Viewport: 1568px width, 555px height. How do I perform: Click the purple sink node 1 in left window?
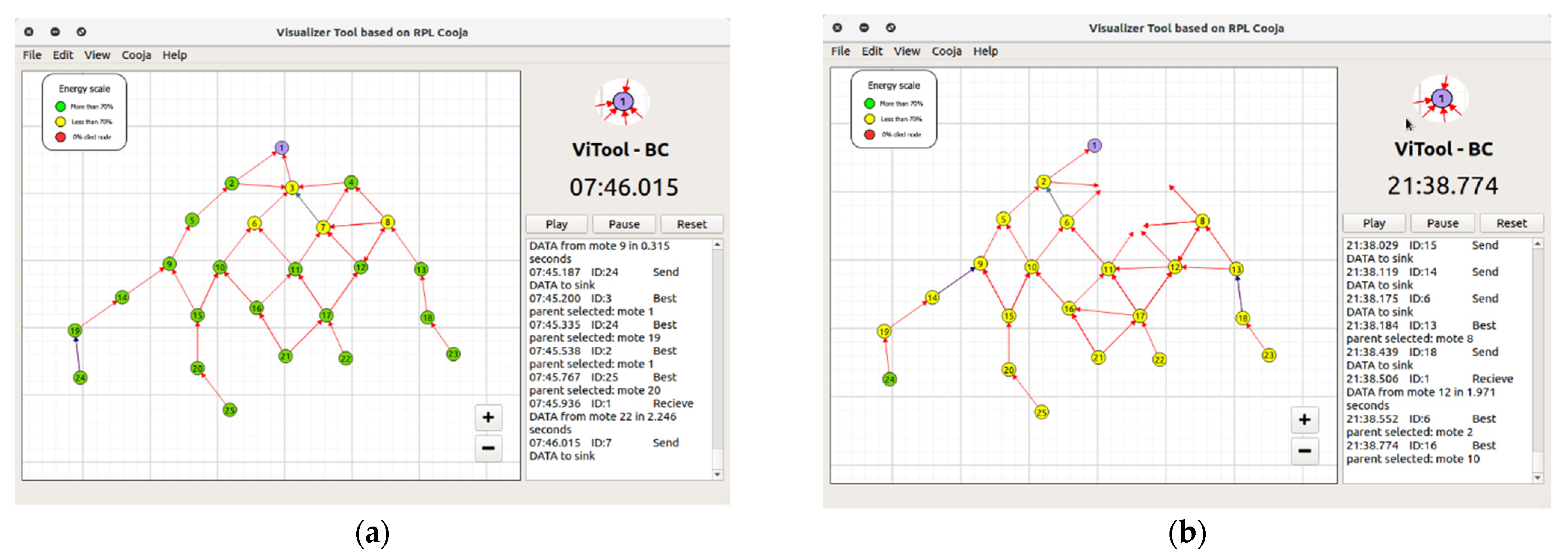tap(281, 147)
